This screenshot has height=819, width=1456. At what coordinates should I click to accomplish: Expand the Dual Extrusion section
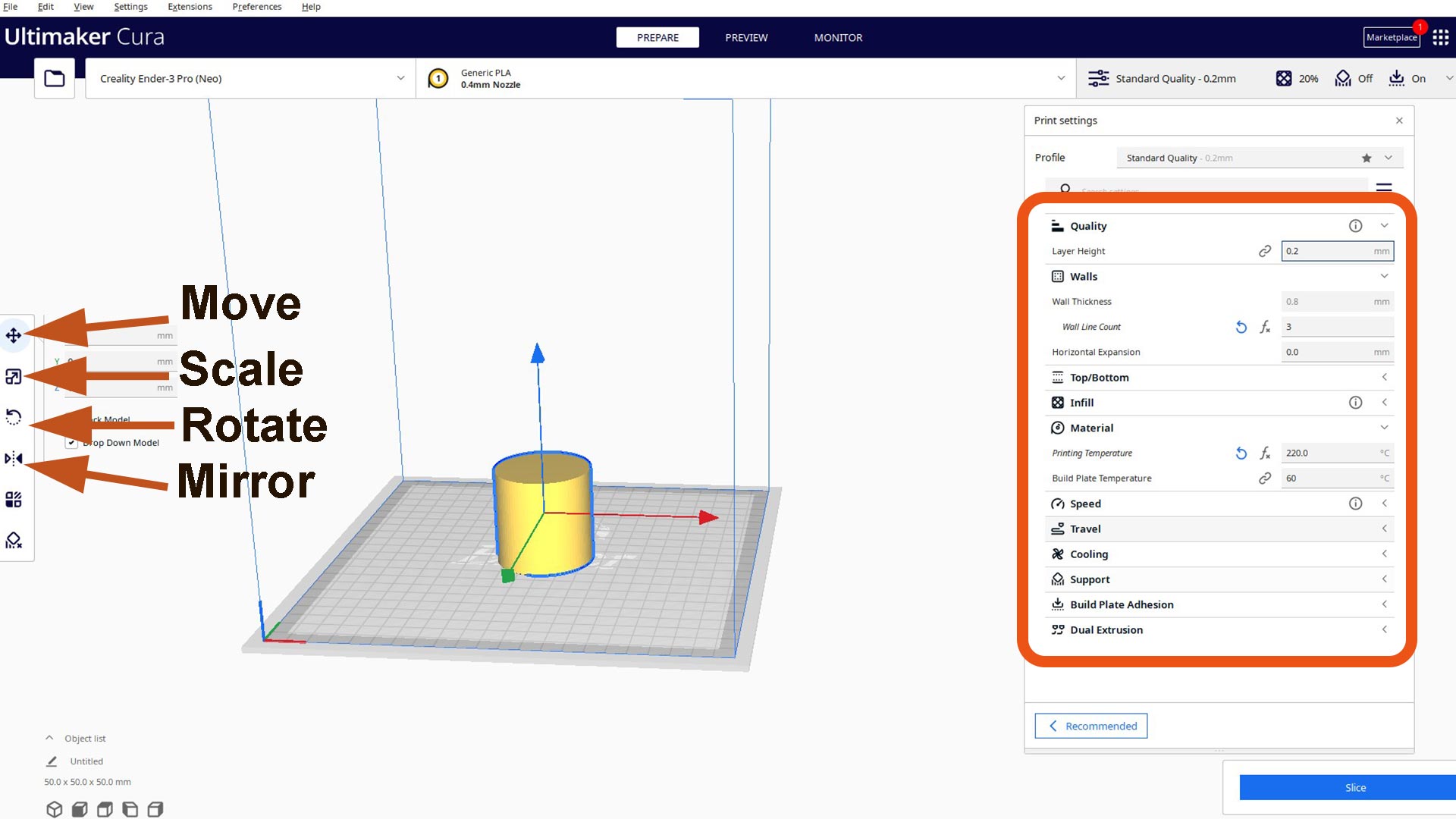(x=1384, y=629)
